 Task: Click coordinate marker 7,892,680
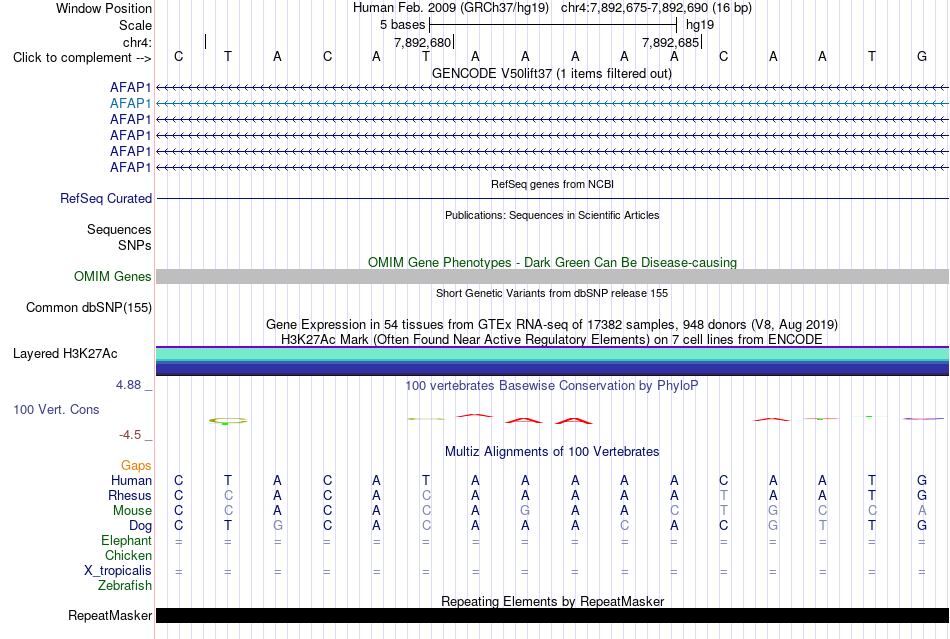422,42
